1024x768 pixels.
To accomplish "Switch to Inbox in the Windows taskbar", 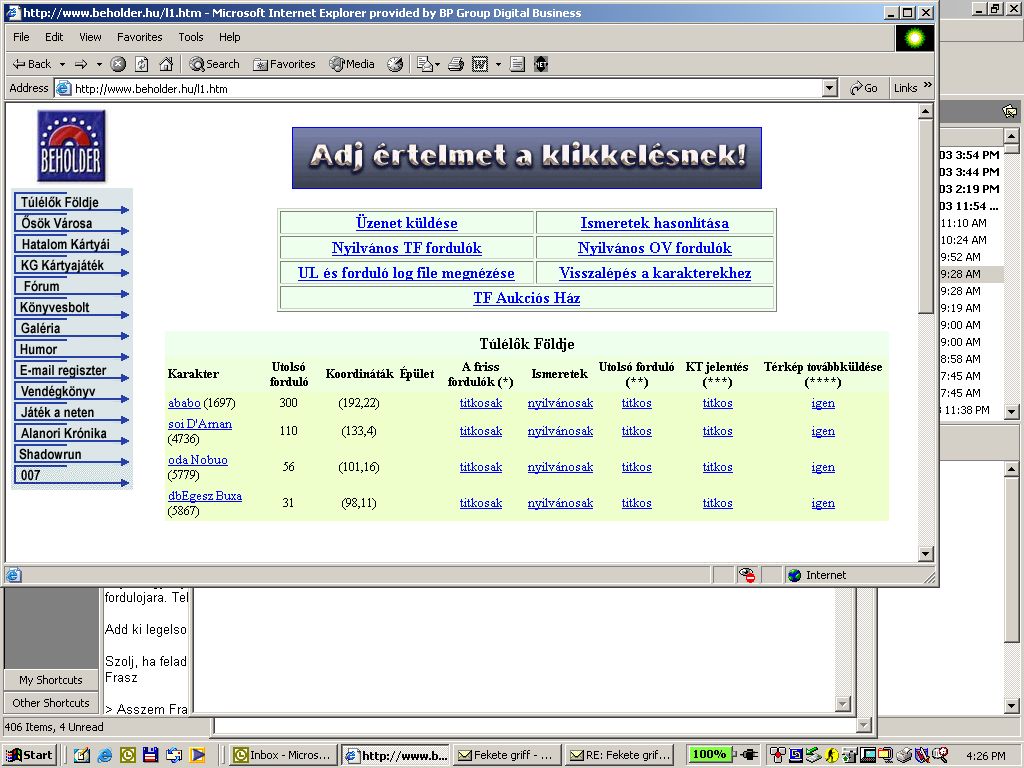I will (282, 755).
